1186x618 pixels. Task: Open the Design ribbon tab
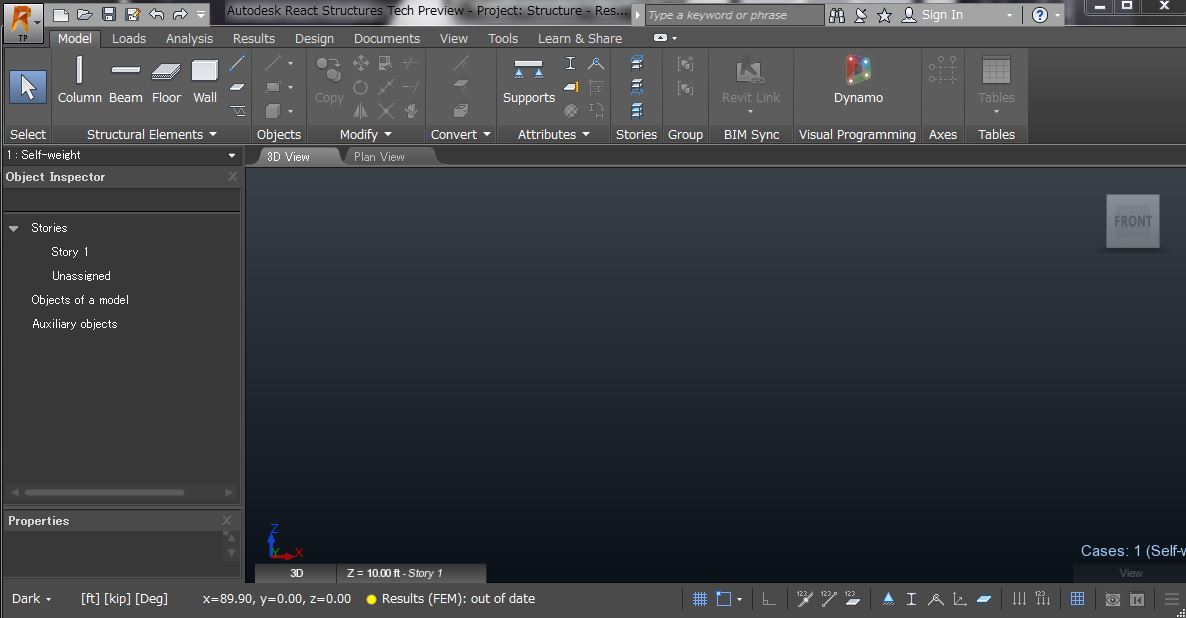(x=314, y=39)
